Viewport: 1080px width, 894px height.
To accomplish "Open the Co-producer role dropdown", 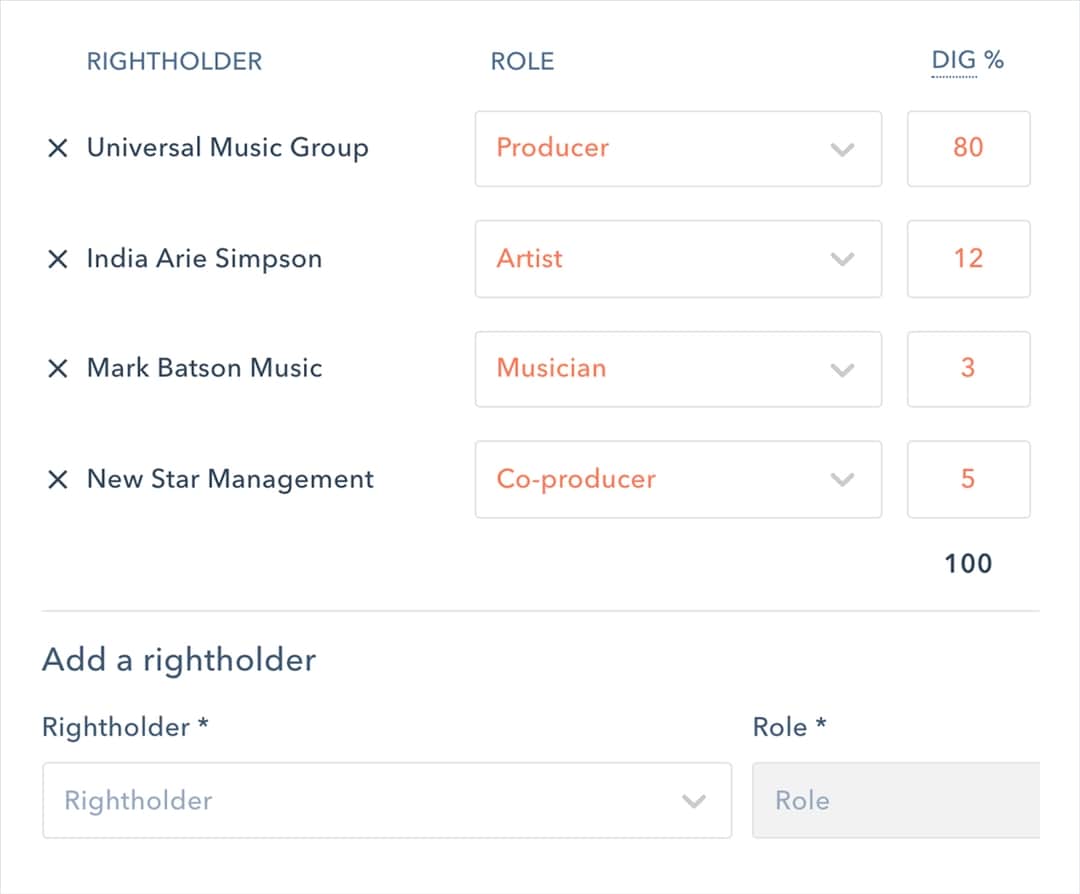I will (x=677, y=480).
